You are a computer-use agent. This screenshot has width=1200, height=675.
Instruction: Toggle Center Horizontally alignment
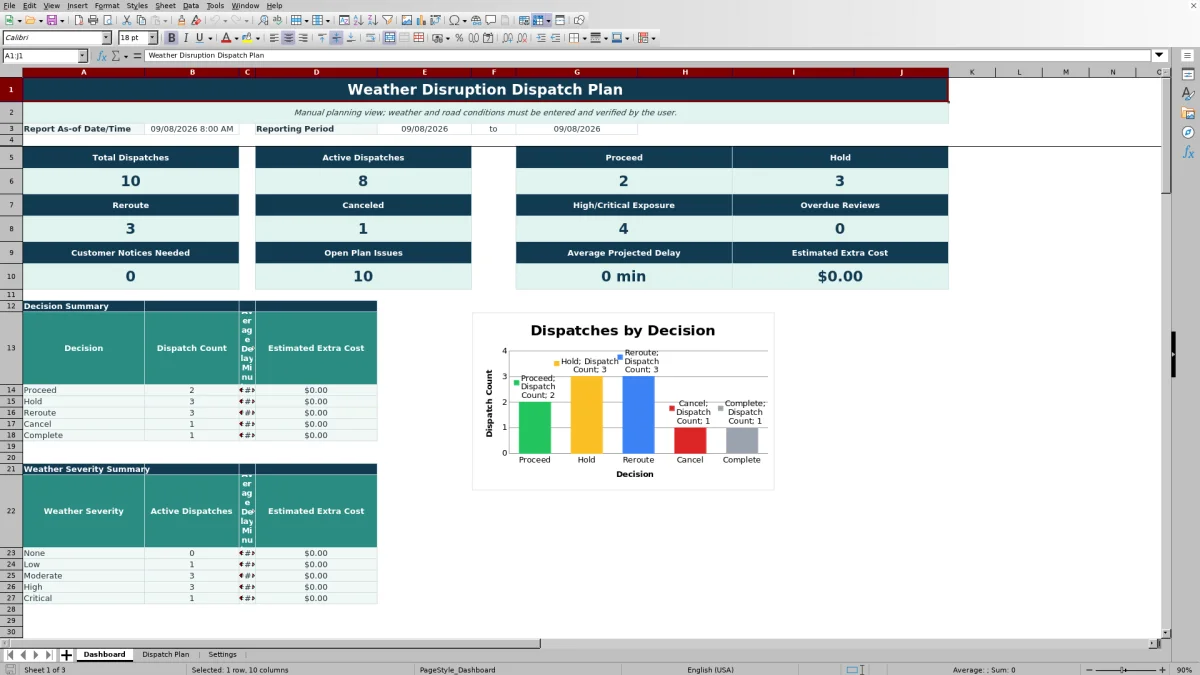(288, 38)
